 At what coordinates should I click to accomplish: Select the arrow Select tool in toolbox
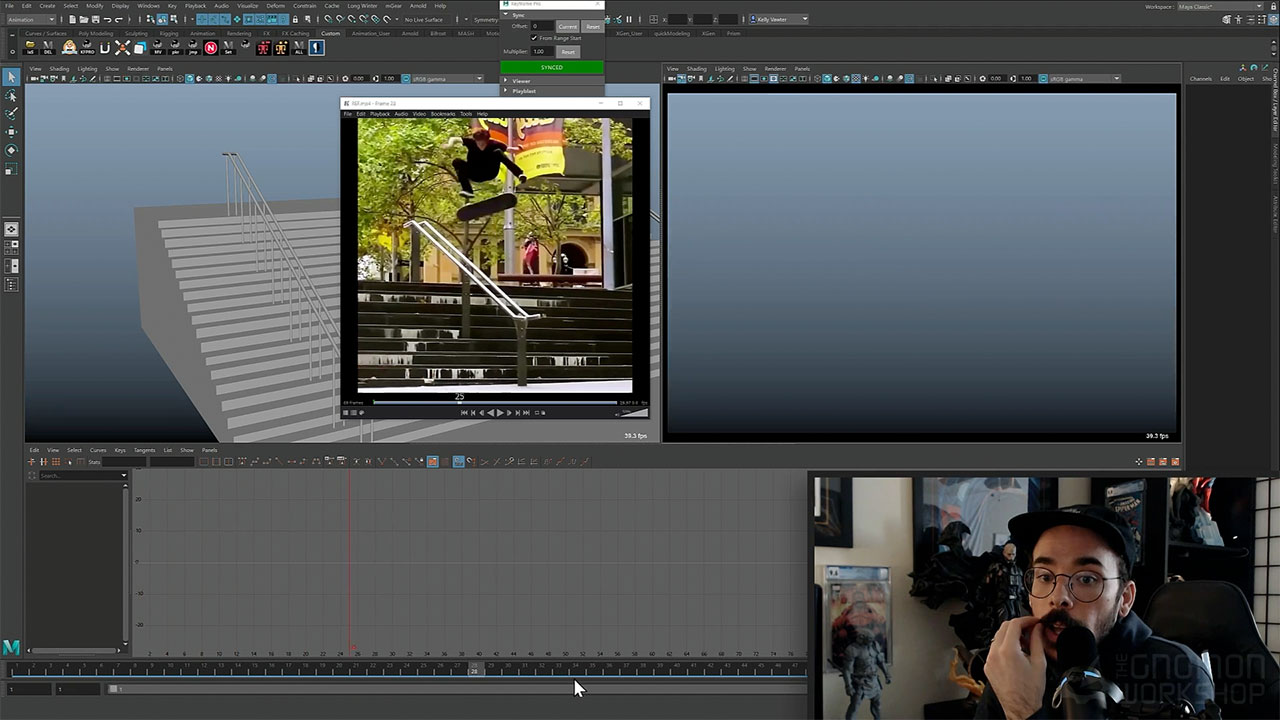[11, 78]
